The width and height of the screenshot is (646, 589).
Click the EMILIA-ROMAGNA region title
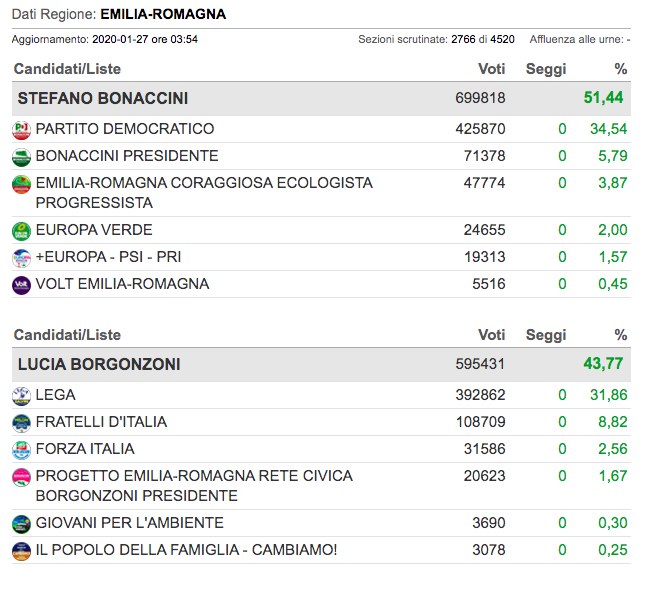(163, 14)
